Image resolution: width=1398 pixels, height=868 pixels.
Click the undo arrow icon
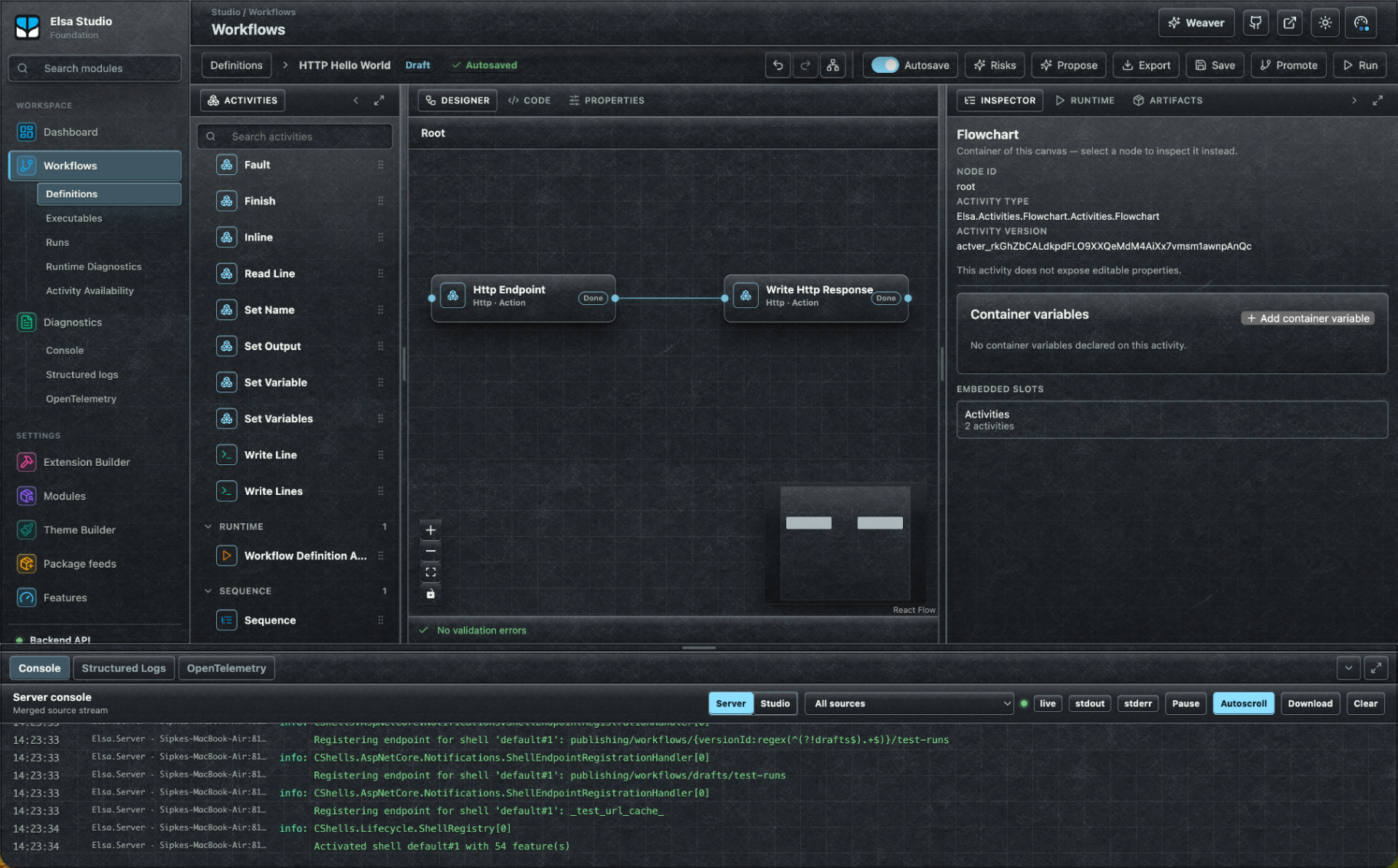click(778, 65)
